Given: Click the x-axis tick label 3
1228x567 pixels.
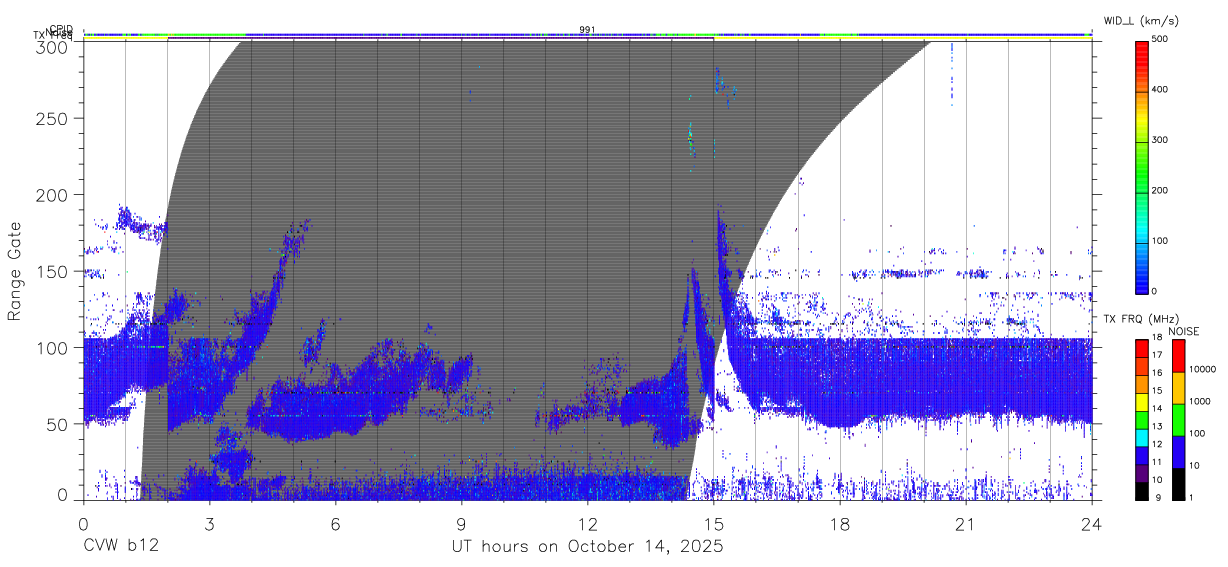Looking at the screenshot, I should (210, 523).
